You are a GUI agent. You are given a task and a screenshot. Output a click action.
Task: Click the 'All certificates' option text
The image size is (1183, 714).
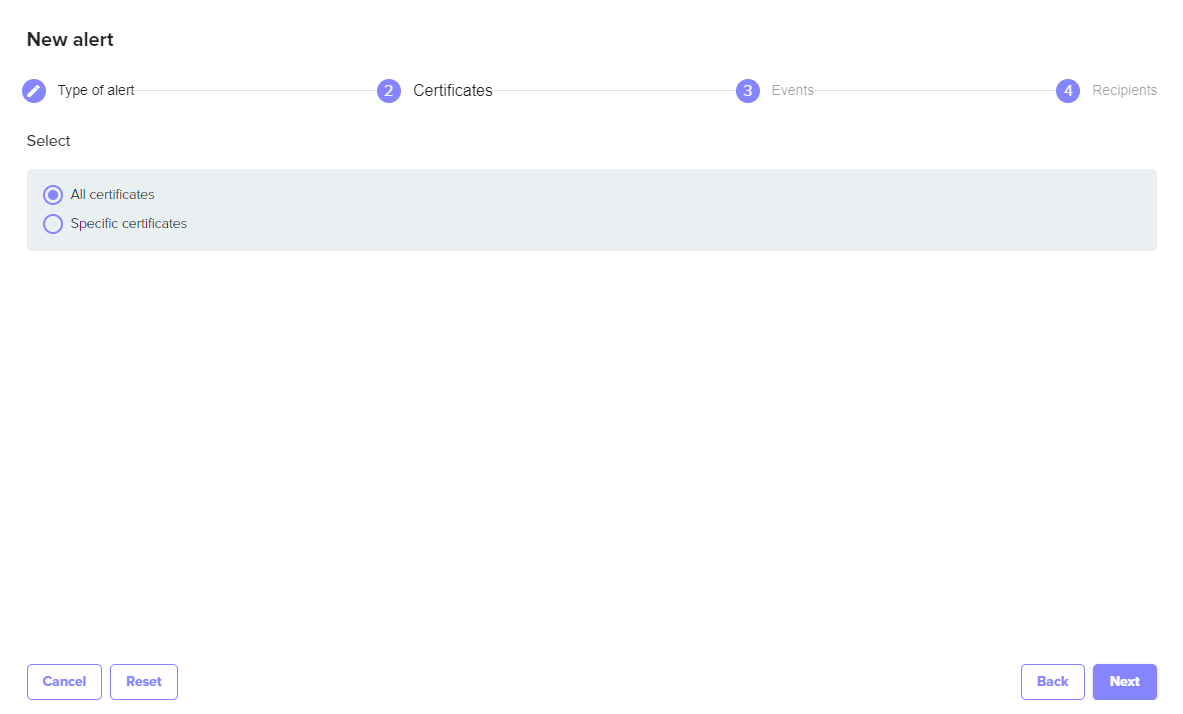click(x=113, y=195)
